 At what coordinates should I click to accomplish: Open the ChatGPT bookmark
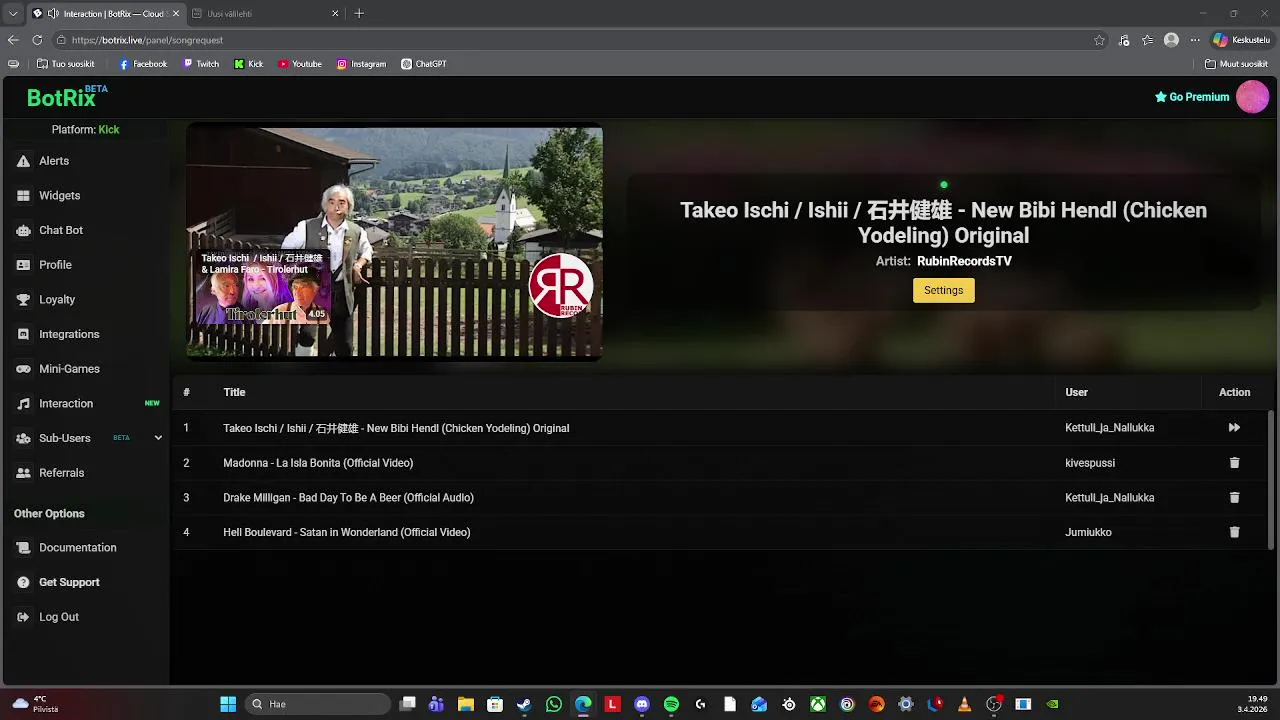424,64
